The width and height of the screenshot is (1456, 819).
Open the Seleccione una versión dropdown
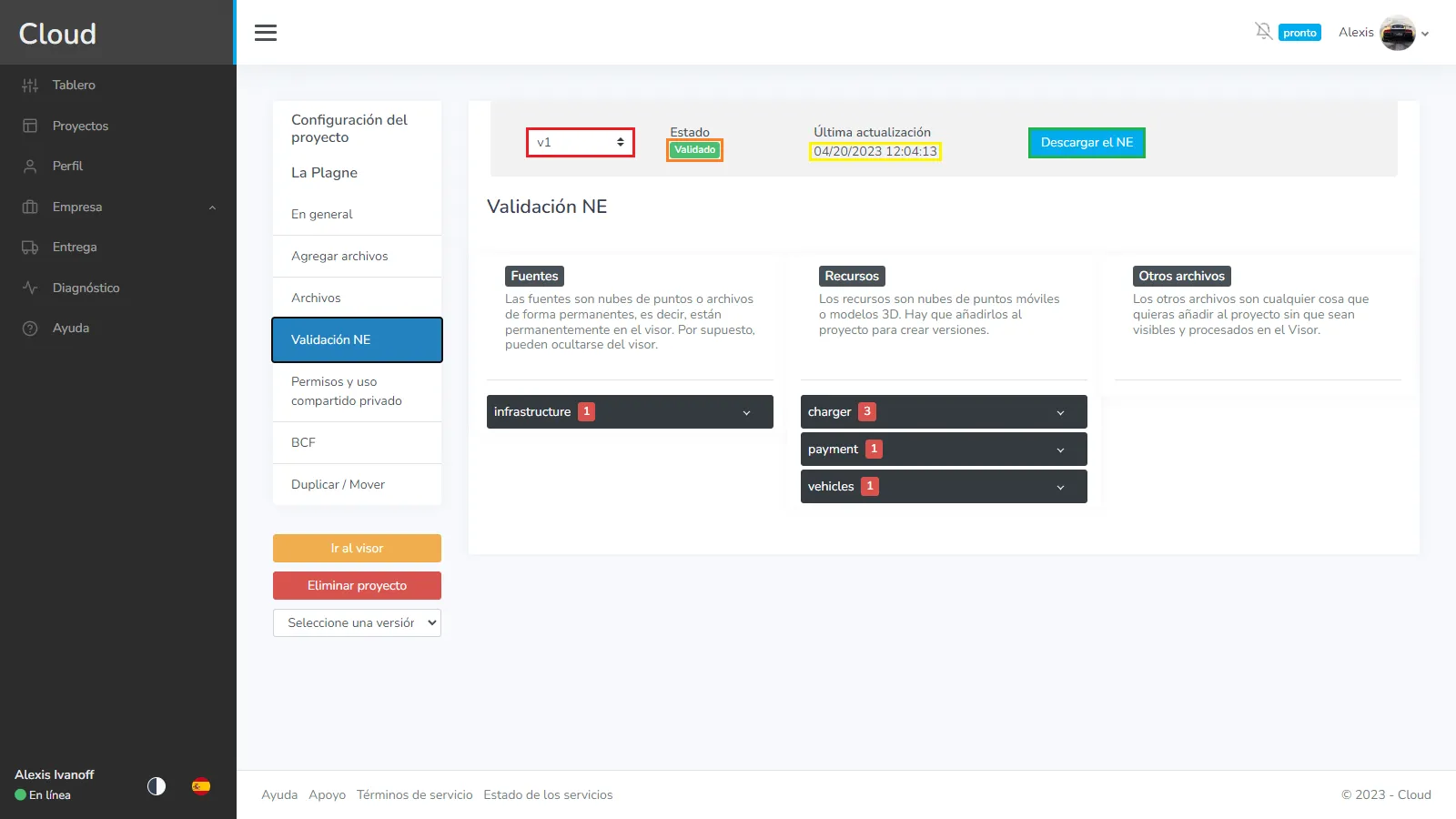pyautogui.click(x=357, y=622)
